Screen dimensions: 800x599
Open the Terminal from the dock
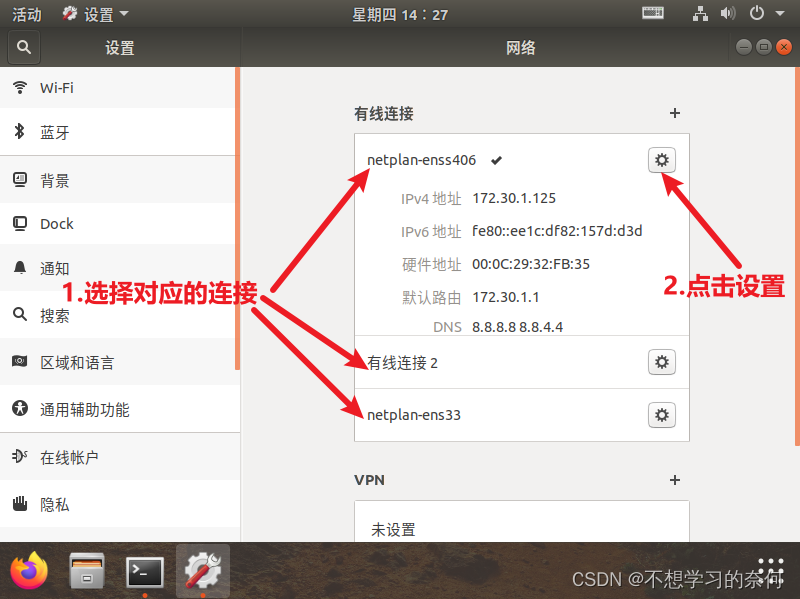[145, 572]
